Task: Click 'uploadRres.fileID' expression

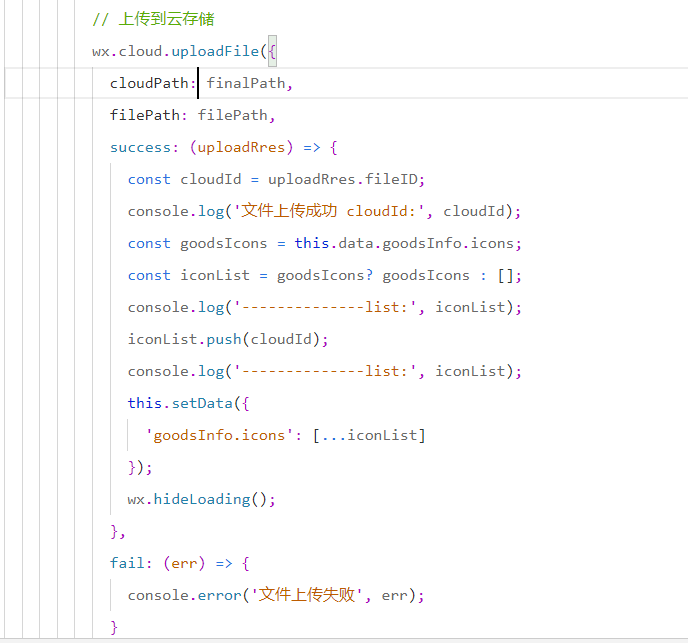Action: coord(342,179)
